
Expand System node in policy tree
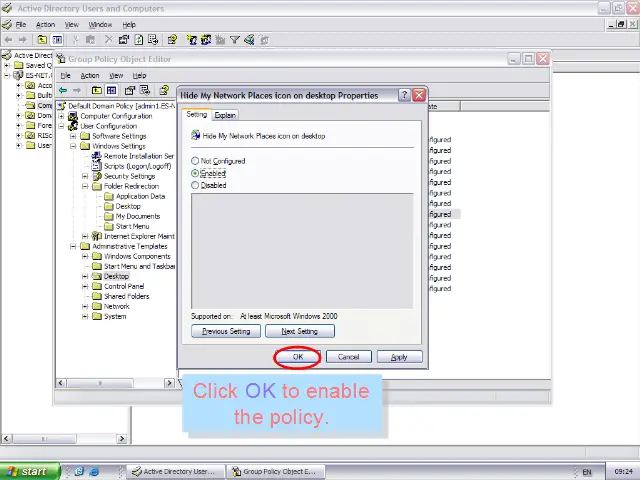(85, 316)
